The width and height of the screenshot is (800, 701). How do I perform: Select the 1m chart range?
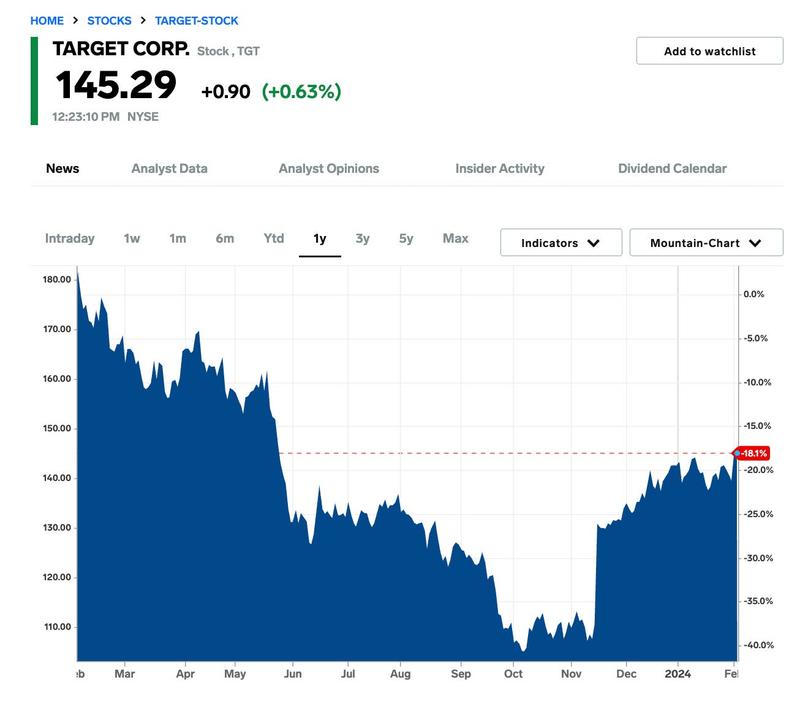[x=178, y=239]
